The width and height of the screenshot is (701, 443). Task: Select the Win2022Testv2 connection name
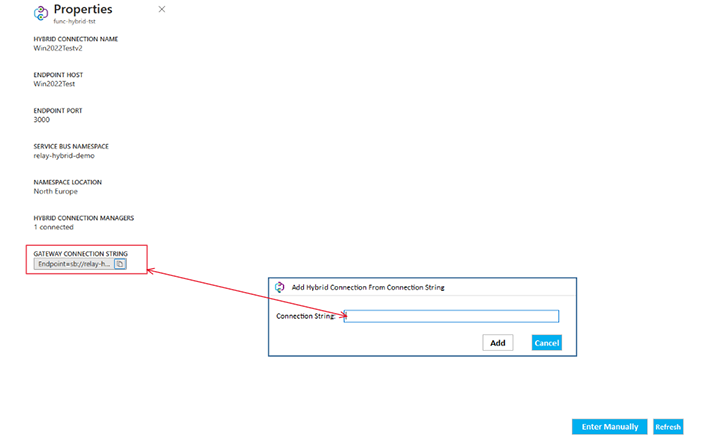(x=58, y=48)
